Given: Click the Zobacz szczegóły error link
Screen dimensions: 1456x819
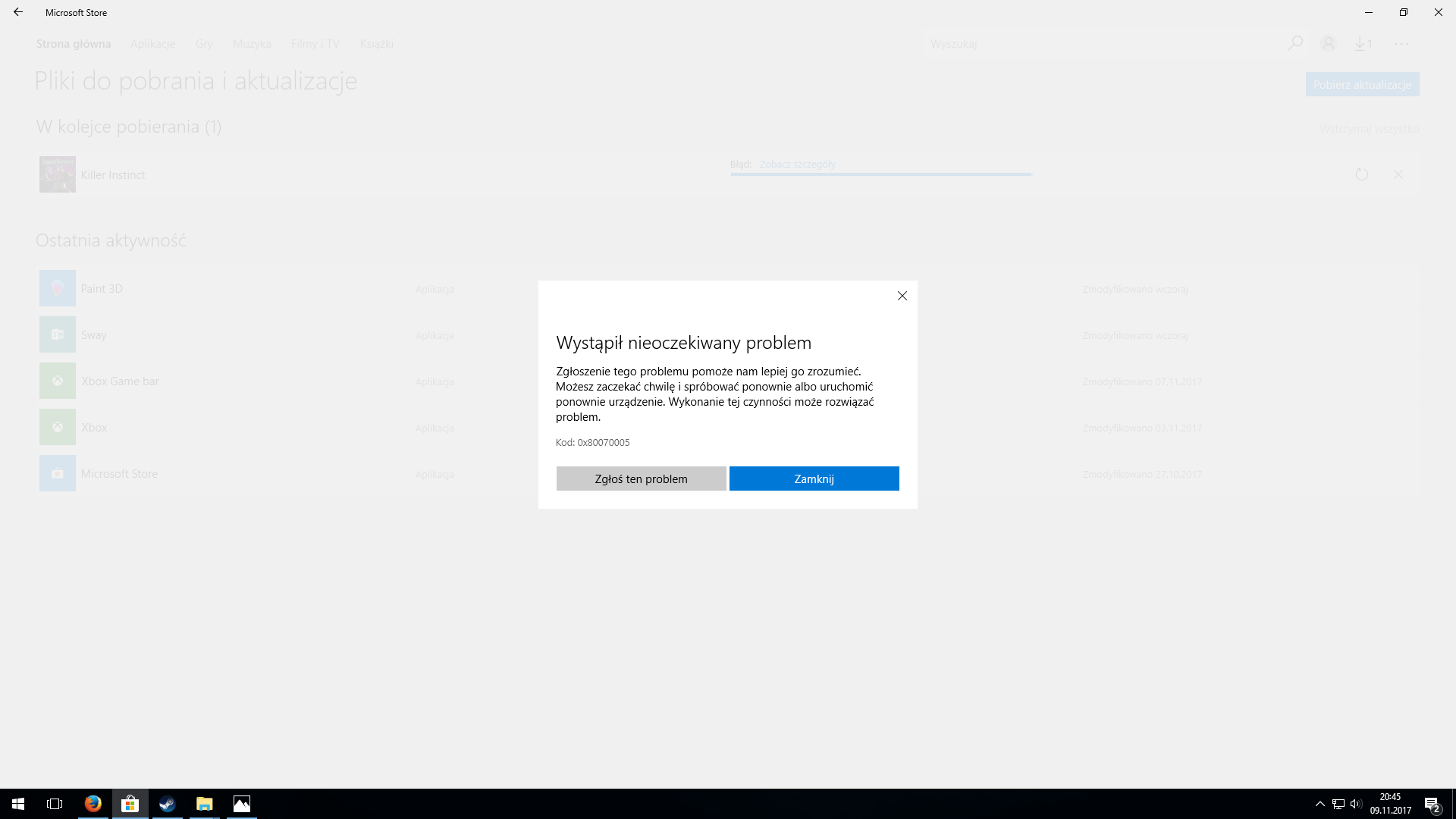Looking at the screenshot, I should pyautogui.click(x=797, y=164).
